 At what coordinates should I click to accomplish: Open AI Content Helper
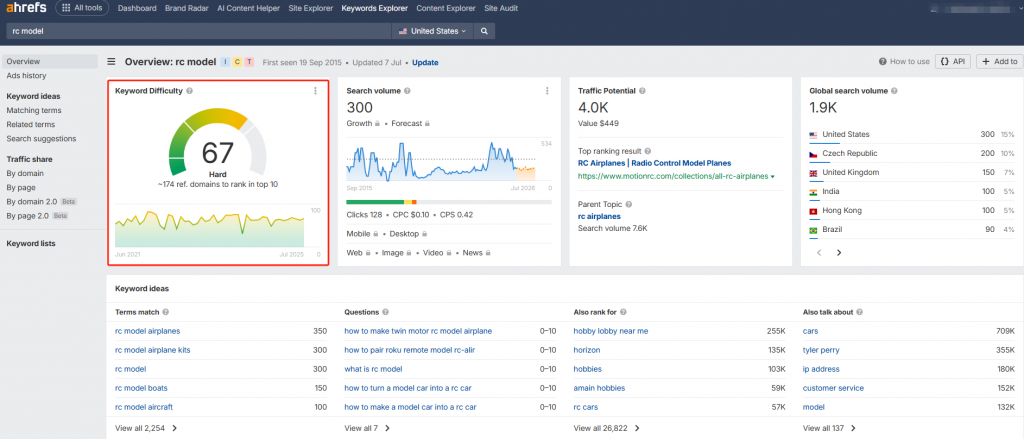pyautogui.click(x=248, y=8)
